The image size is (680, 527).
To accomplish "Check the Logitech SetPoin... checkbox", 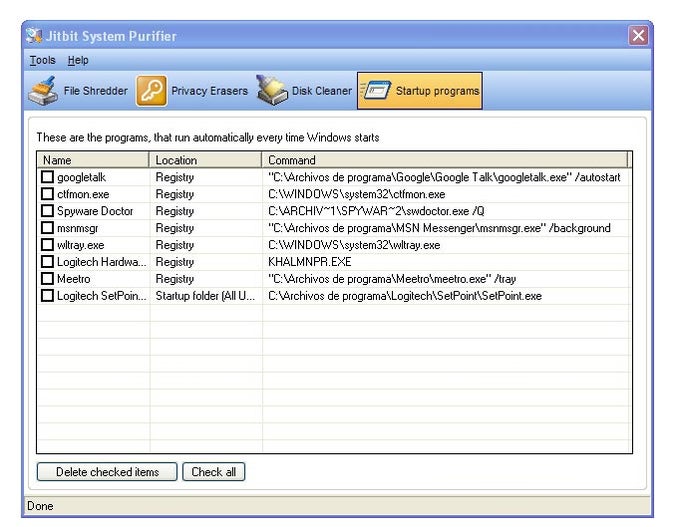I will point(47,295).
